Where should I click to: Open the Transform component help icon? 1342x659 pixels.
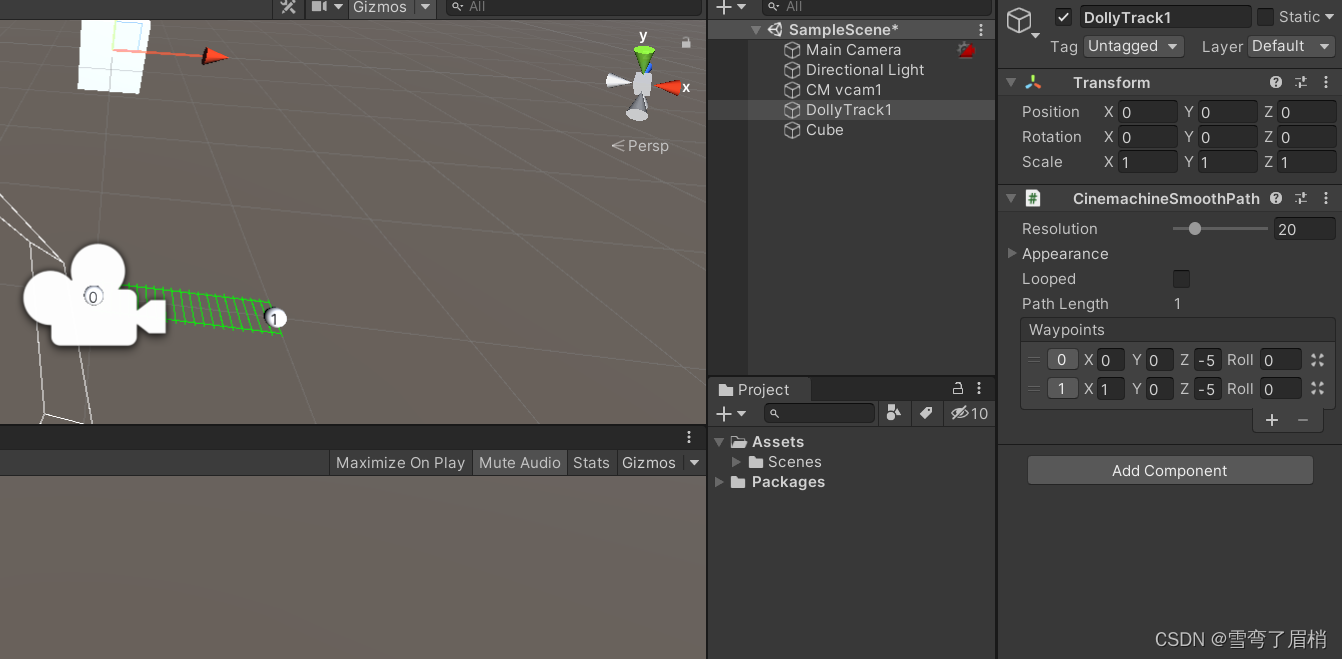coord(1277,82)
